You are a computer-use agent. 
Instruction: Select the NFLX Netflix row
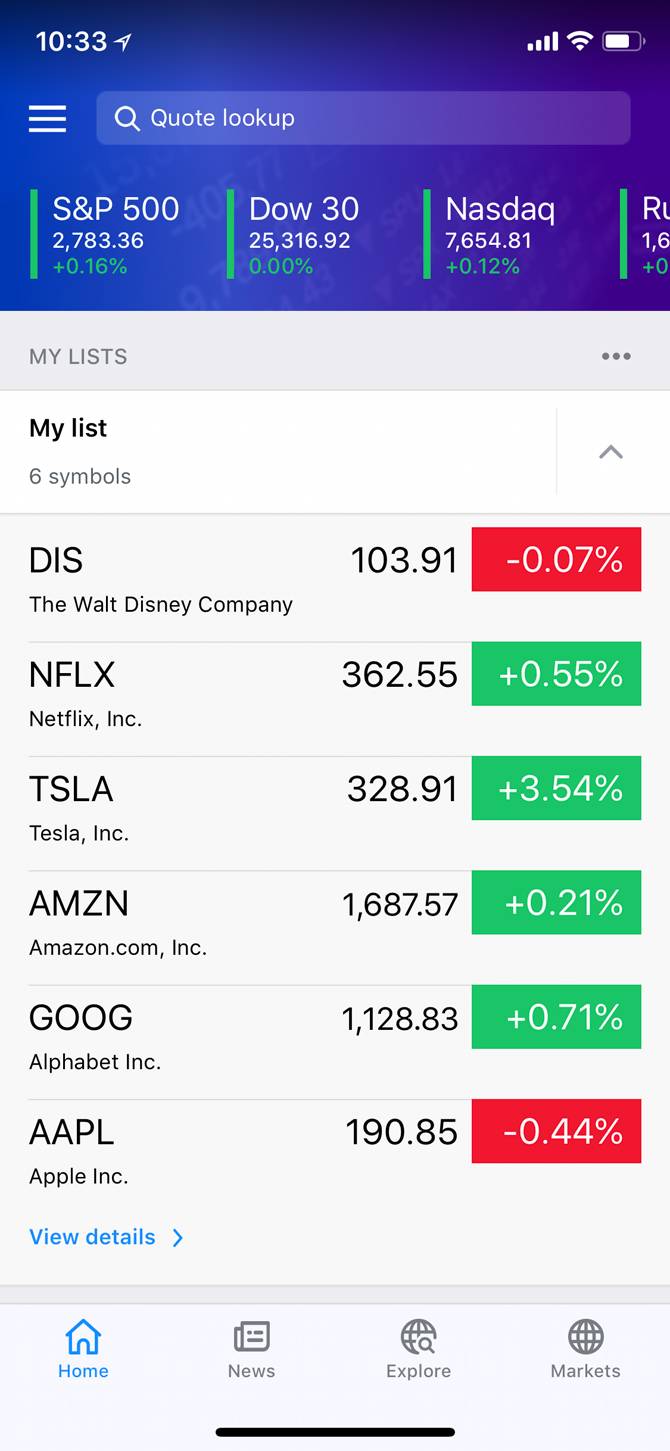click(200, 690)
